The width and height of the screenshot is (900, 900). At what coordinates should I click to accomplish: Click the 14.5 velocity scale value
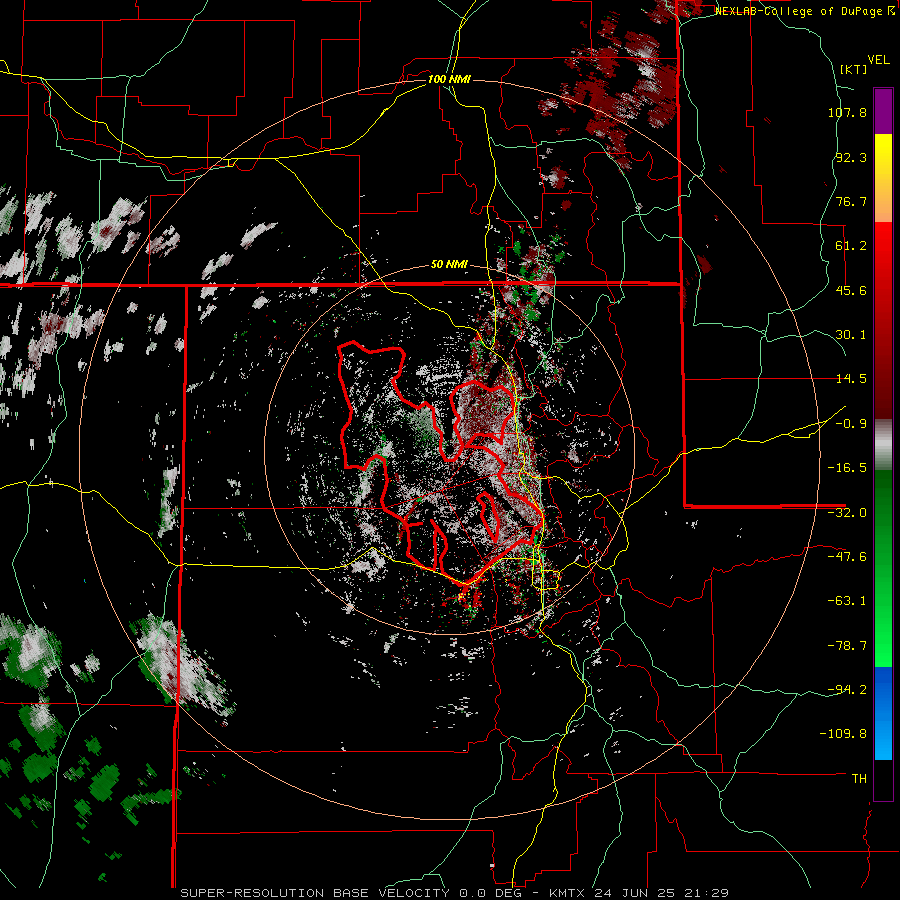tap(851, 379)
